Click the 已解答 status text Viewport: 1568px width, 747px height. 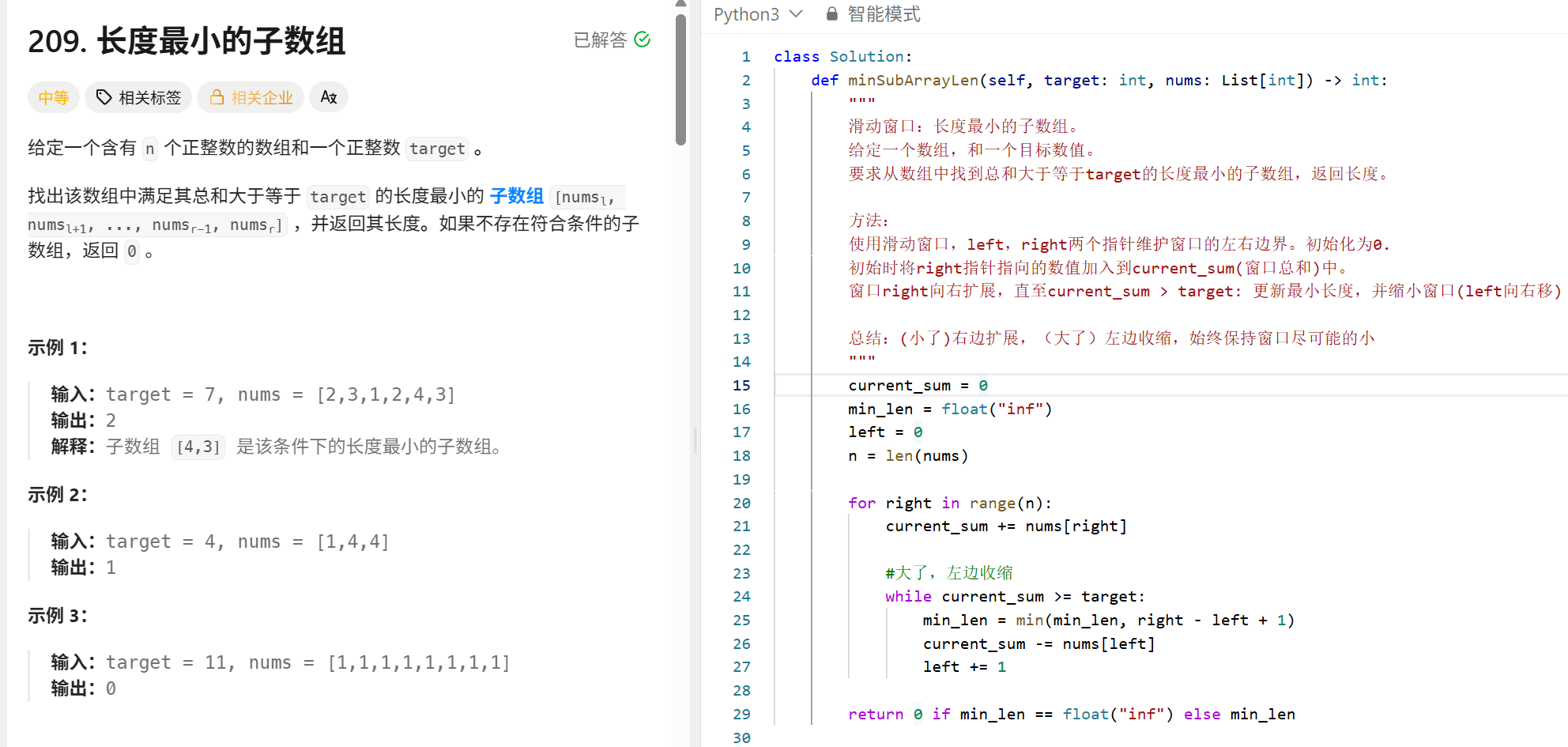[600, 40]
